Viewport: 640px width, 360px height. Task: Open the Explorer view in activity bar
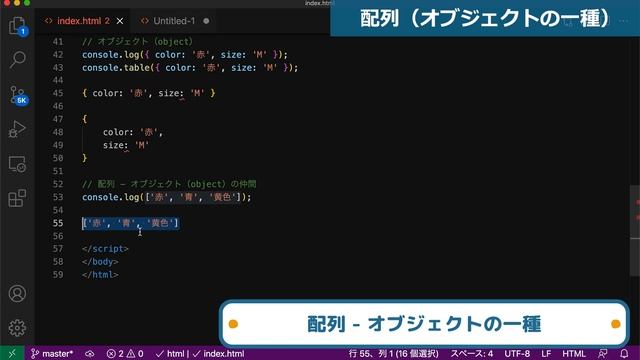coord(18,26)
